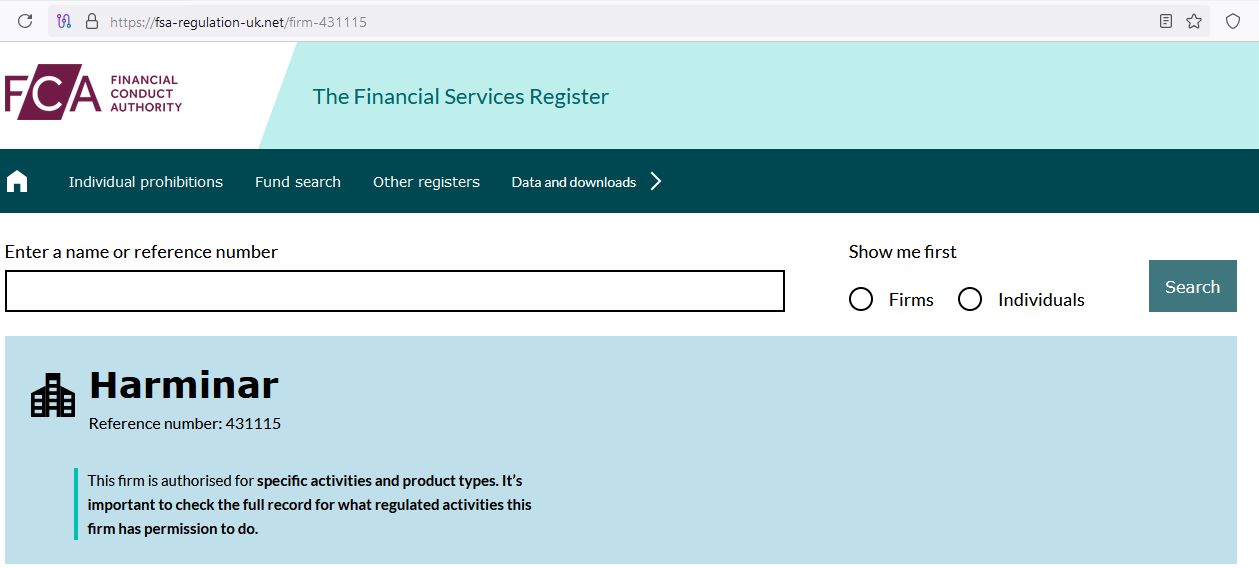Click the padlock site security icon

[x=92, y=21]
